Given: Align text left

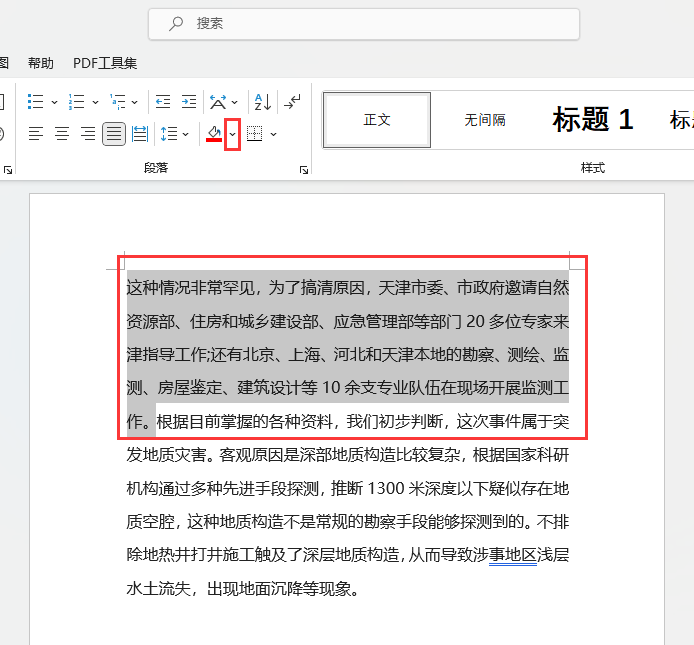Looking at the screenshot, I should coord(36,134).
